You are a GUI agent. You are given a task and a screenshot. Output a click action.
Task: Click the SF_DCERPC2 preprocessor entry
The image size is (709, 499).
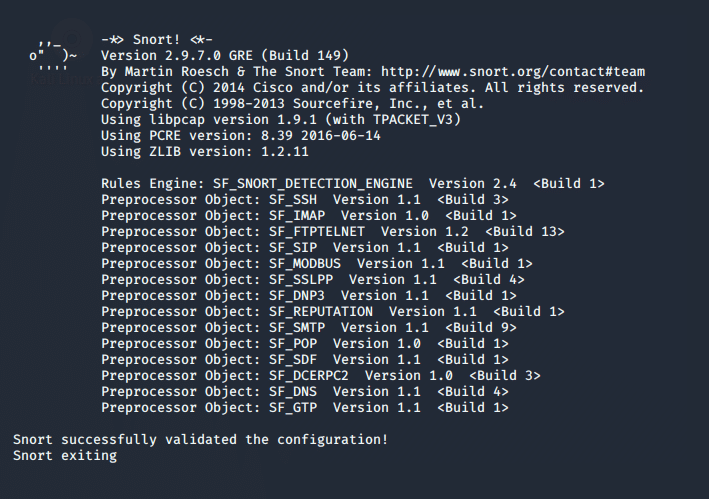point(320,376)
